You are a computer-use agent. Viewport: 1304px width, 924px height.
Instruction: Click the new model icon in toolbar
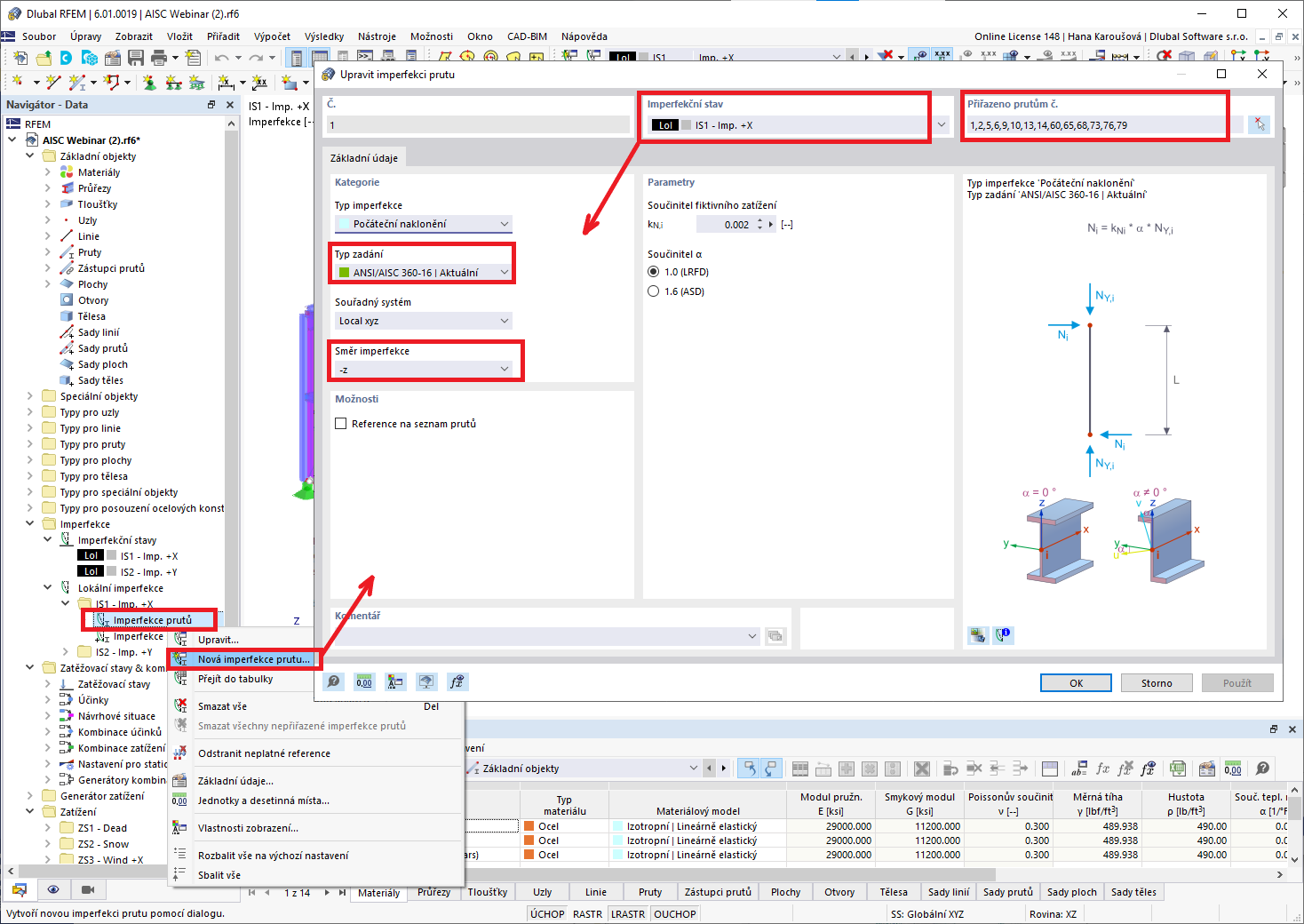tap(20, 58)
